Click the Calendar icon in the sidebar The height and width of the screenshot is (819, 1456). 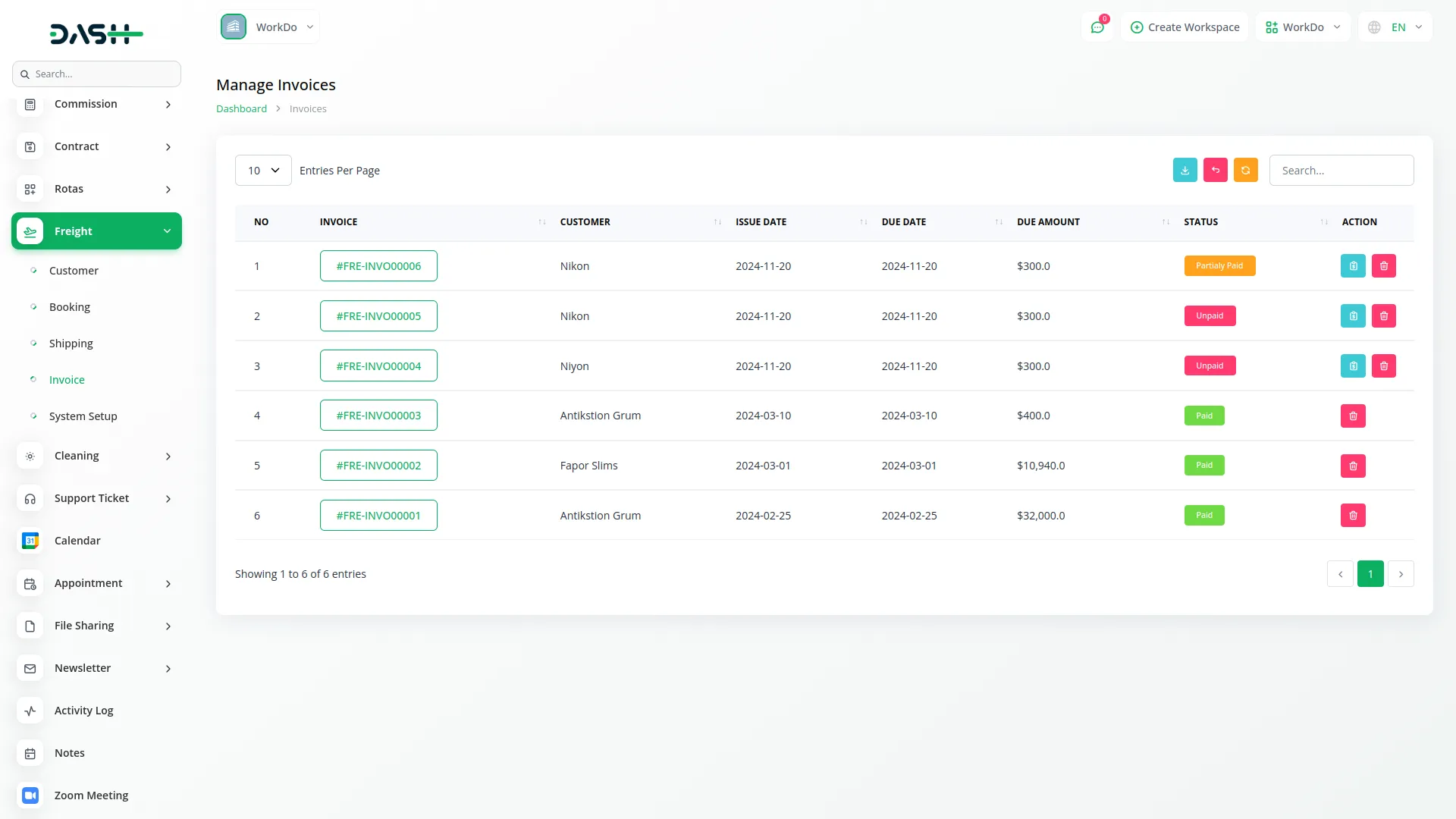(30, 541)
